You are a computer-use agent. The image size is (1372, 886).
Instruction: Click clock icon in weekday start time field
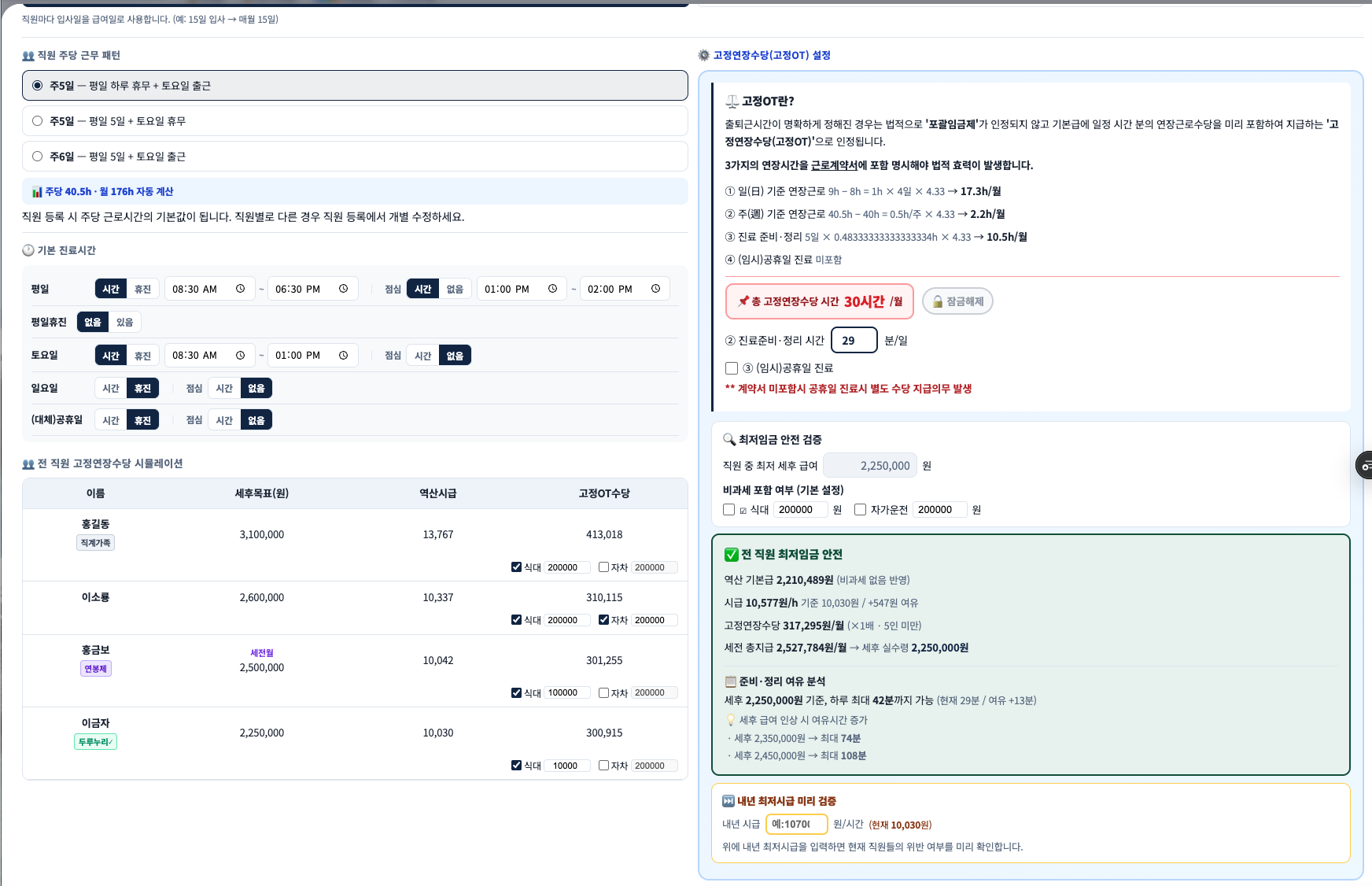[x=240, y=289]
